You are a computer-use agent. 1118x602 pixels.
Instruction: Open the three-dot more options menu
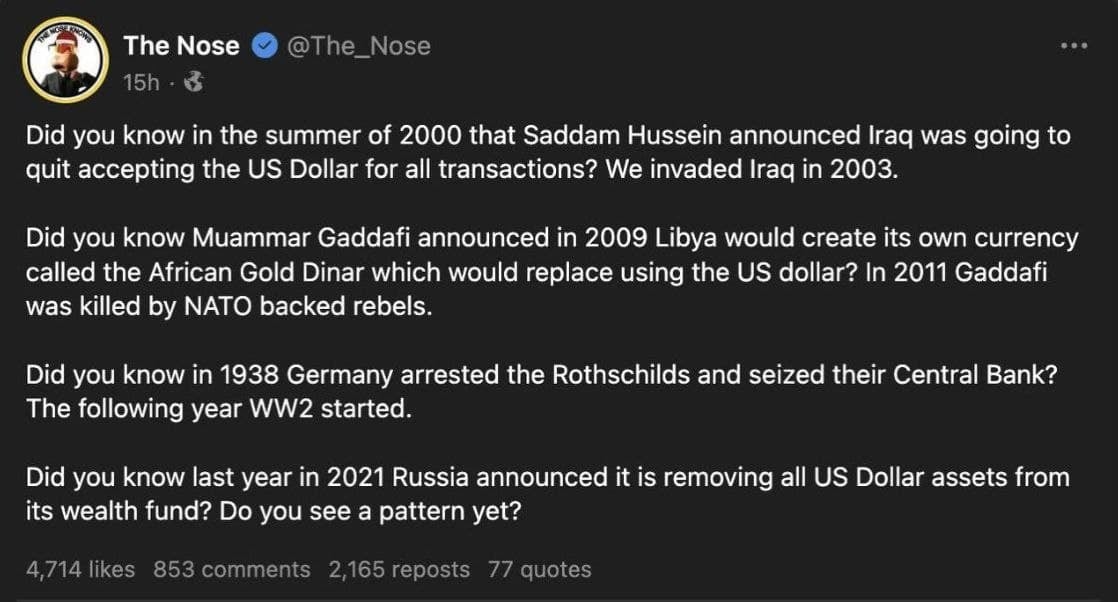click(1072, 46)
